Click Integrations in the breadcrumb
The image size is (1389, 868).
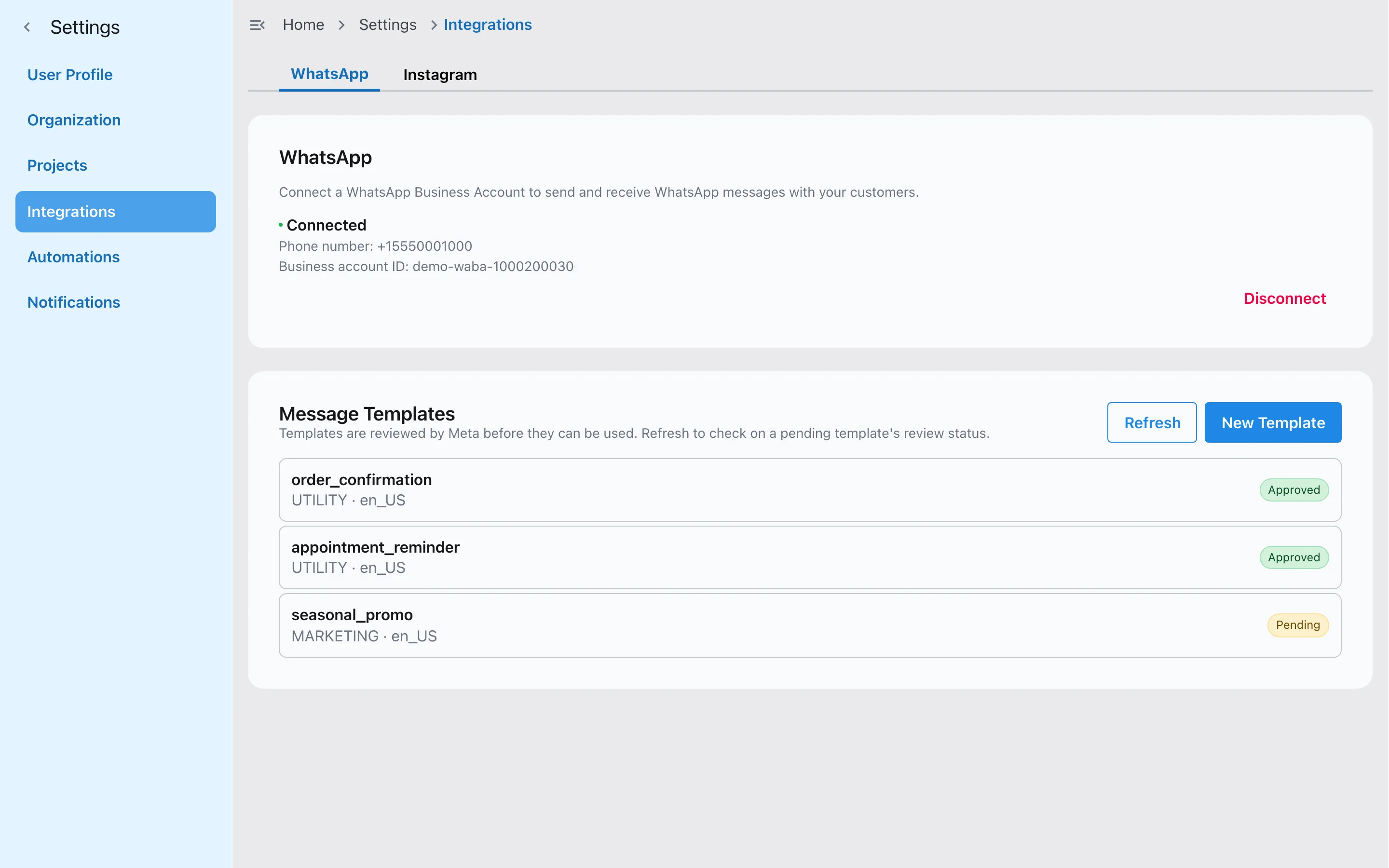pos(487,25)
